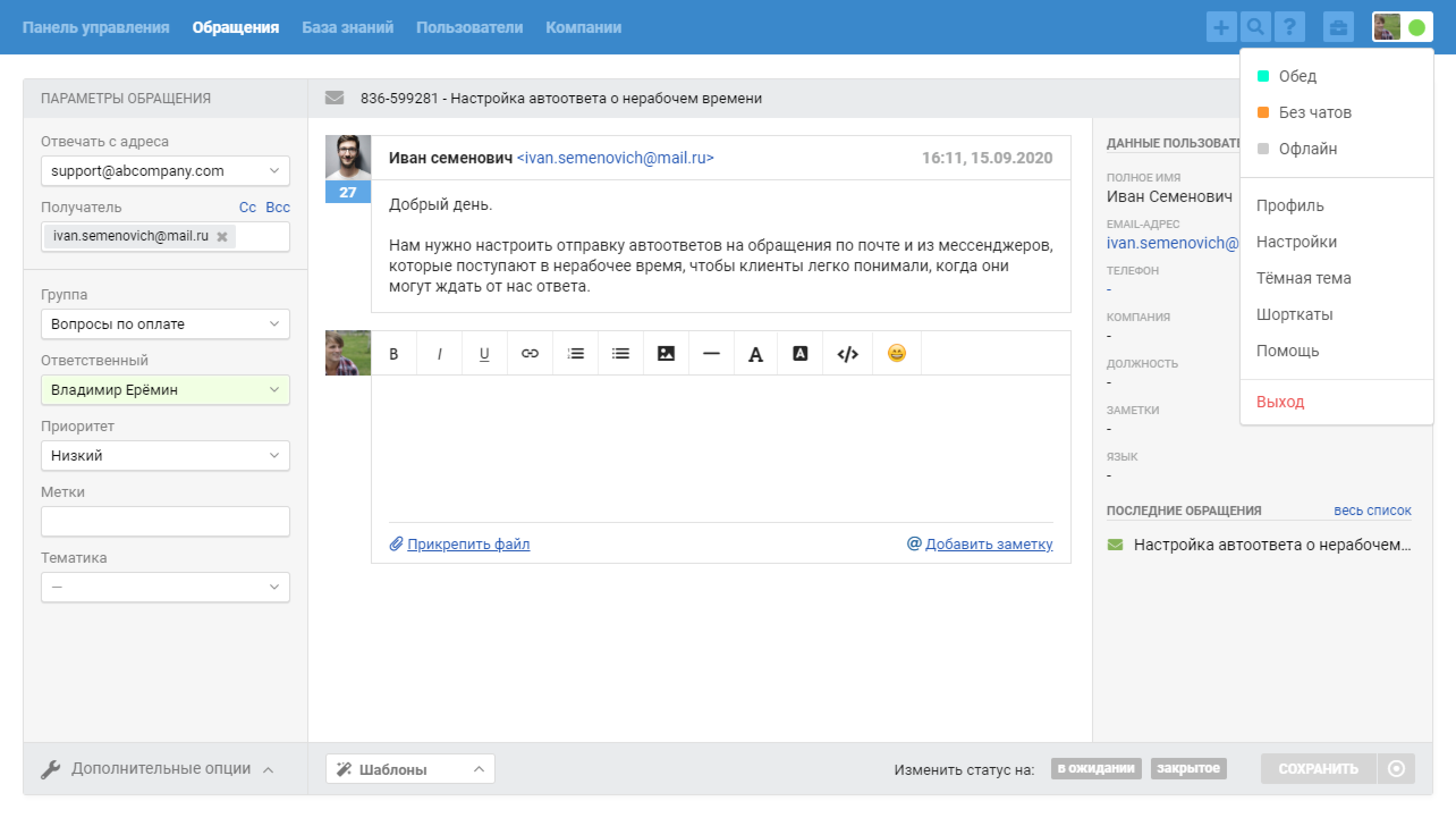1456x818 pixels.
Task: Click Иван Семенович customer avatar photo
Action: click(348, 157)
